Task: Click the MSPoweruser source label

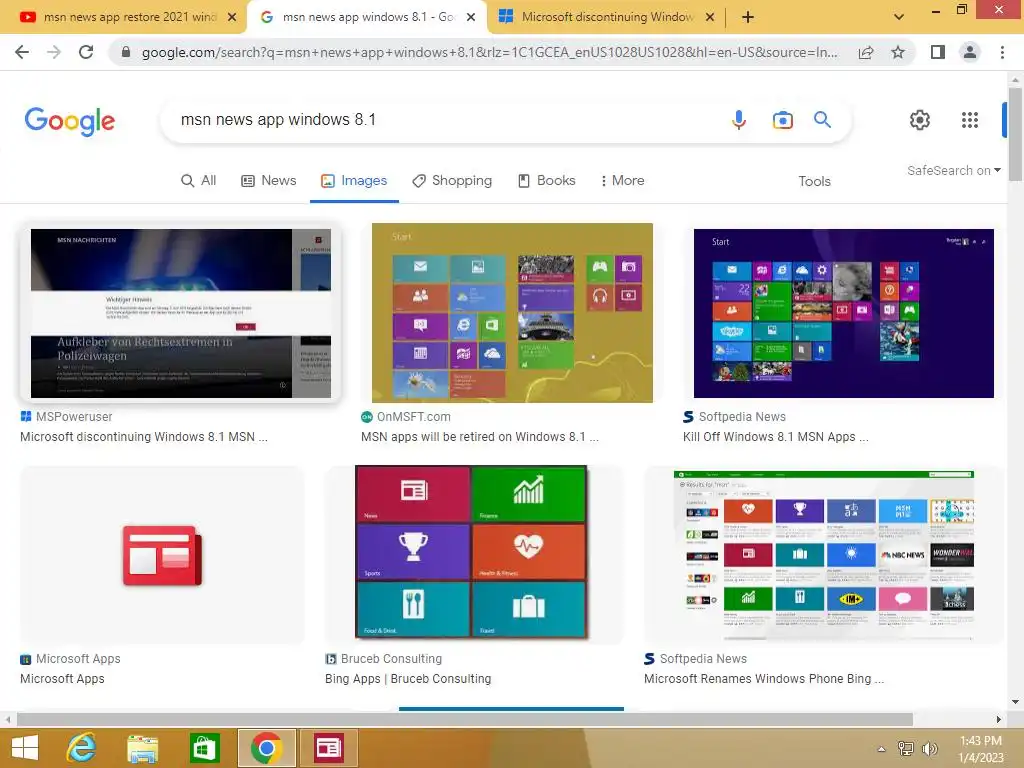Action: 74,417
